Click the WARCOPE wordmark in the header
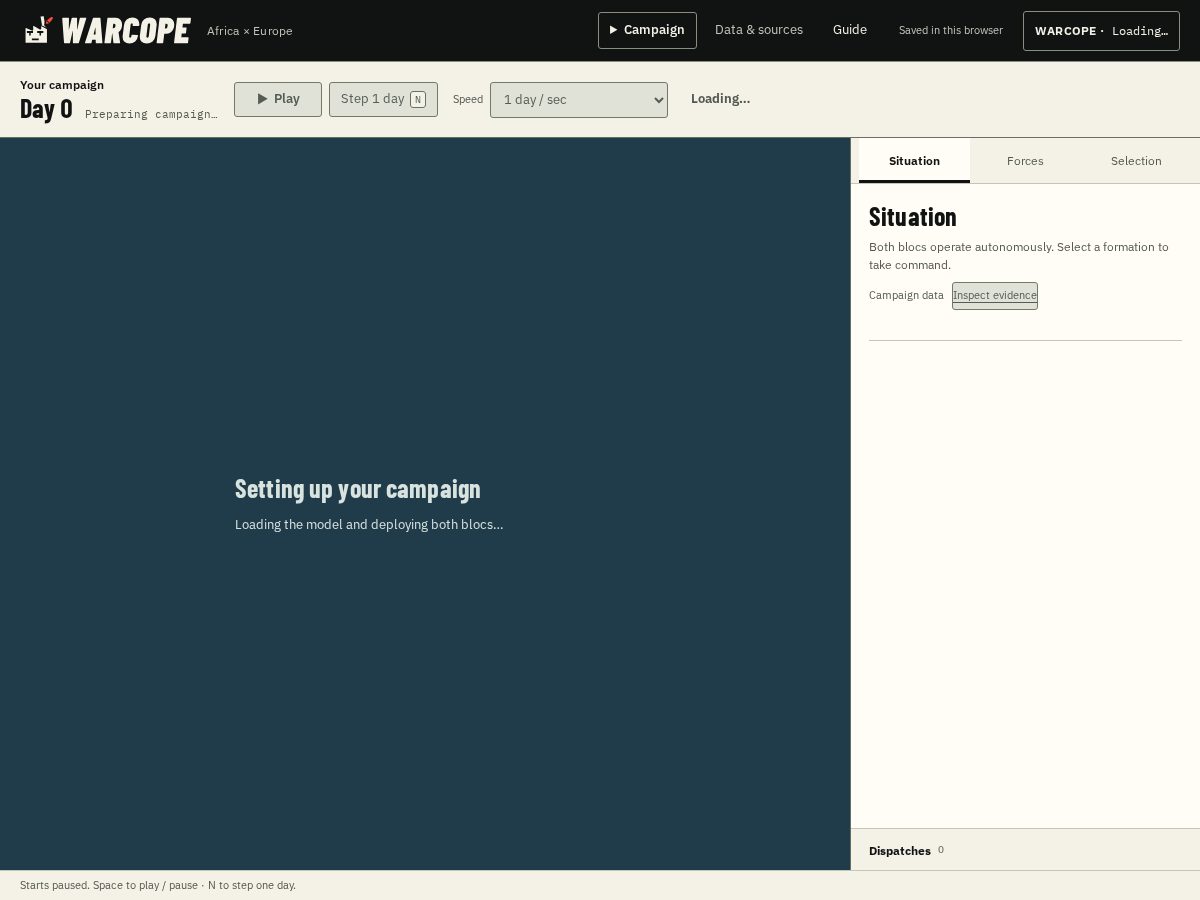 pyautogui.click(x=126, y=31)
